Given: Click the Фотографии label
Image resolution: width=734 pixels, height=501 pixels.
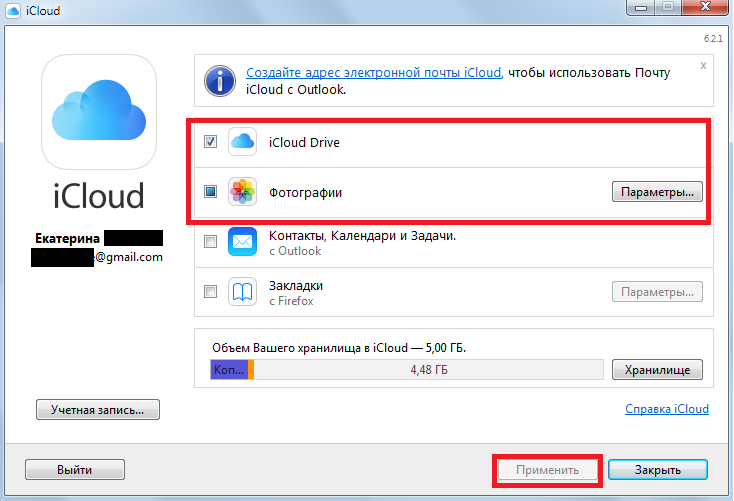Looking at the screenshot, I should [x=305, y=192].
